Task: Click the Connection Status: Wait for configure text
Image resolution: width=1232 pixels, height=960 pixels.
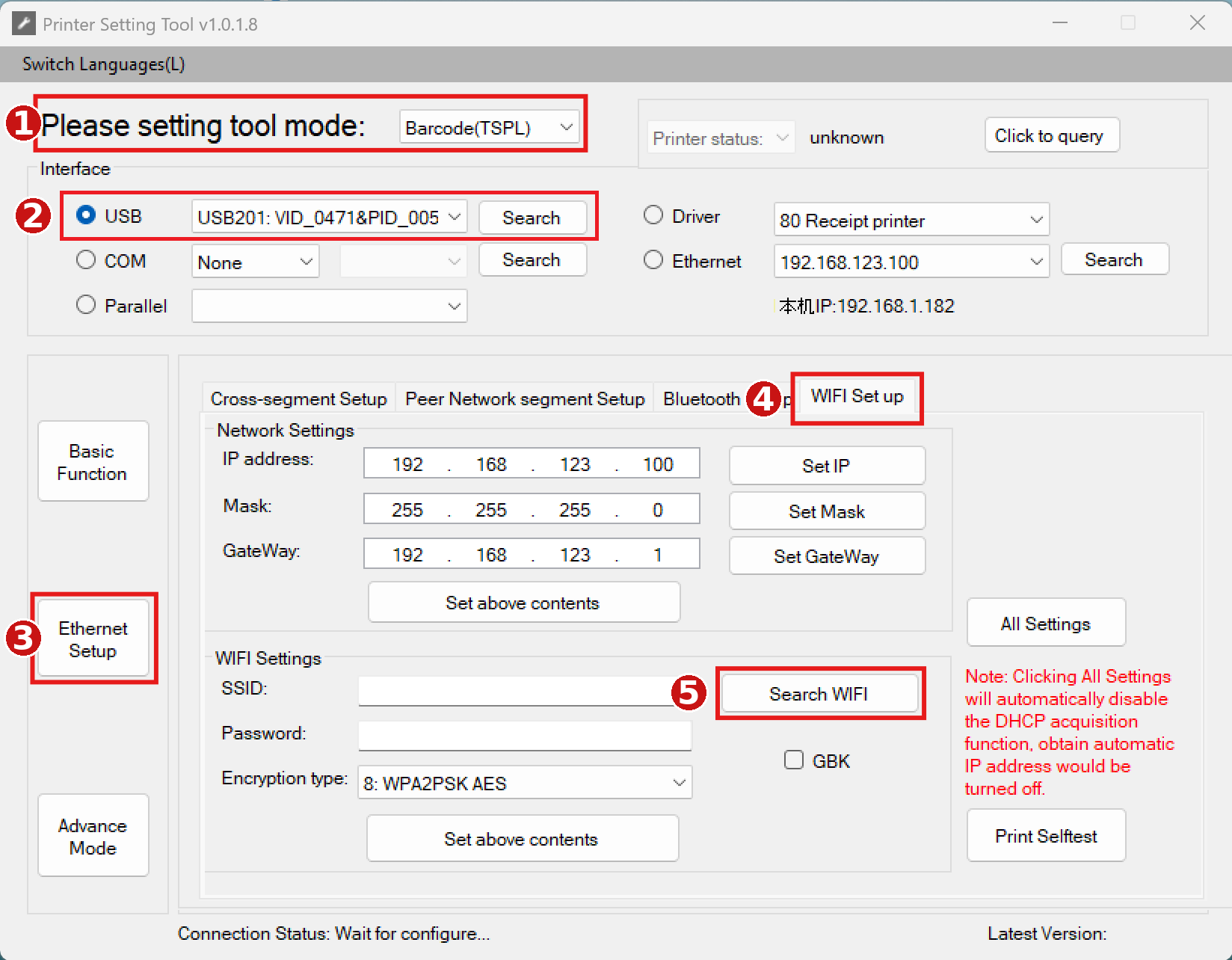Action: 333,934
